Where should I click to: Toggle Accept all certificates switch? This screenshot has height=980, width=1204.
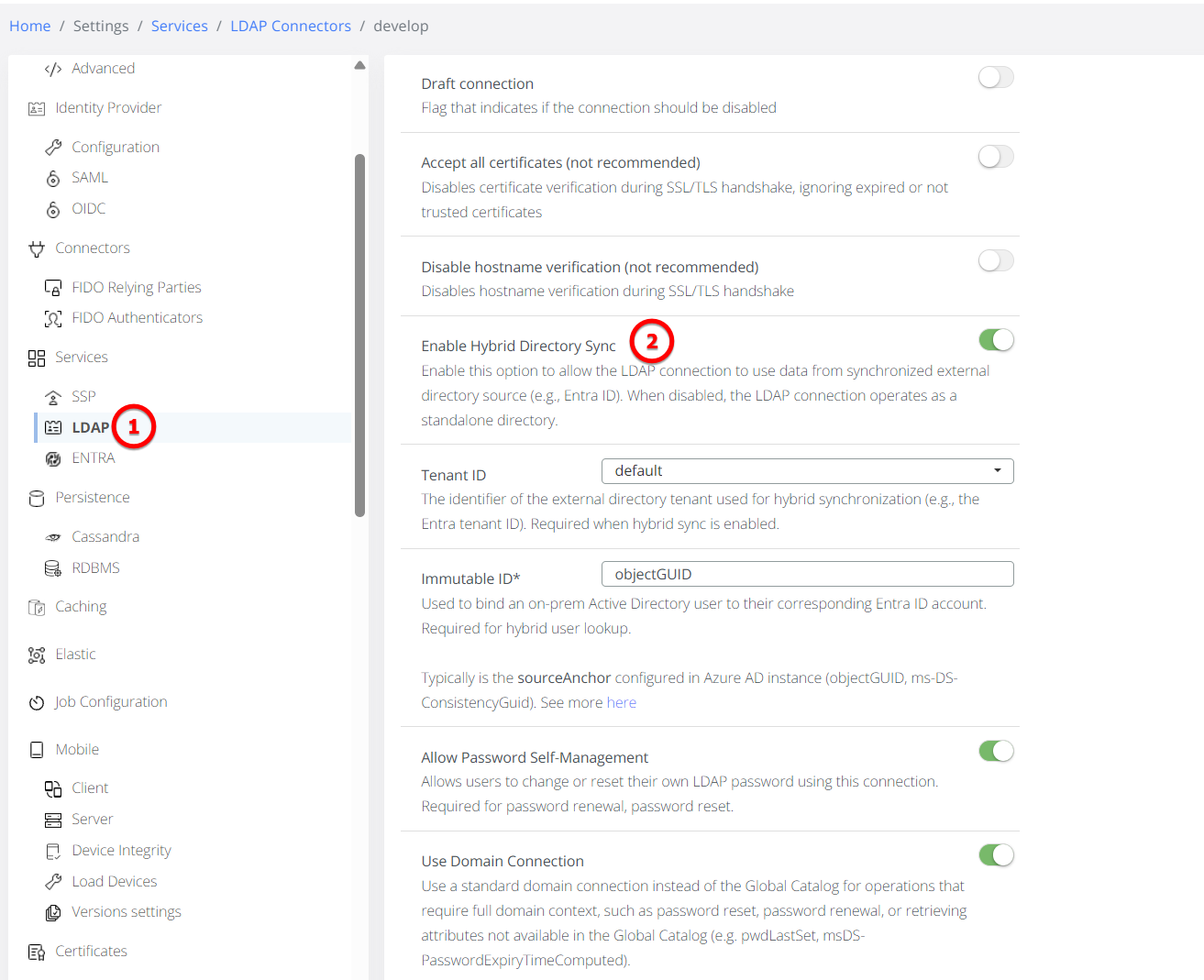[996, 157]
